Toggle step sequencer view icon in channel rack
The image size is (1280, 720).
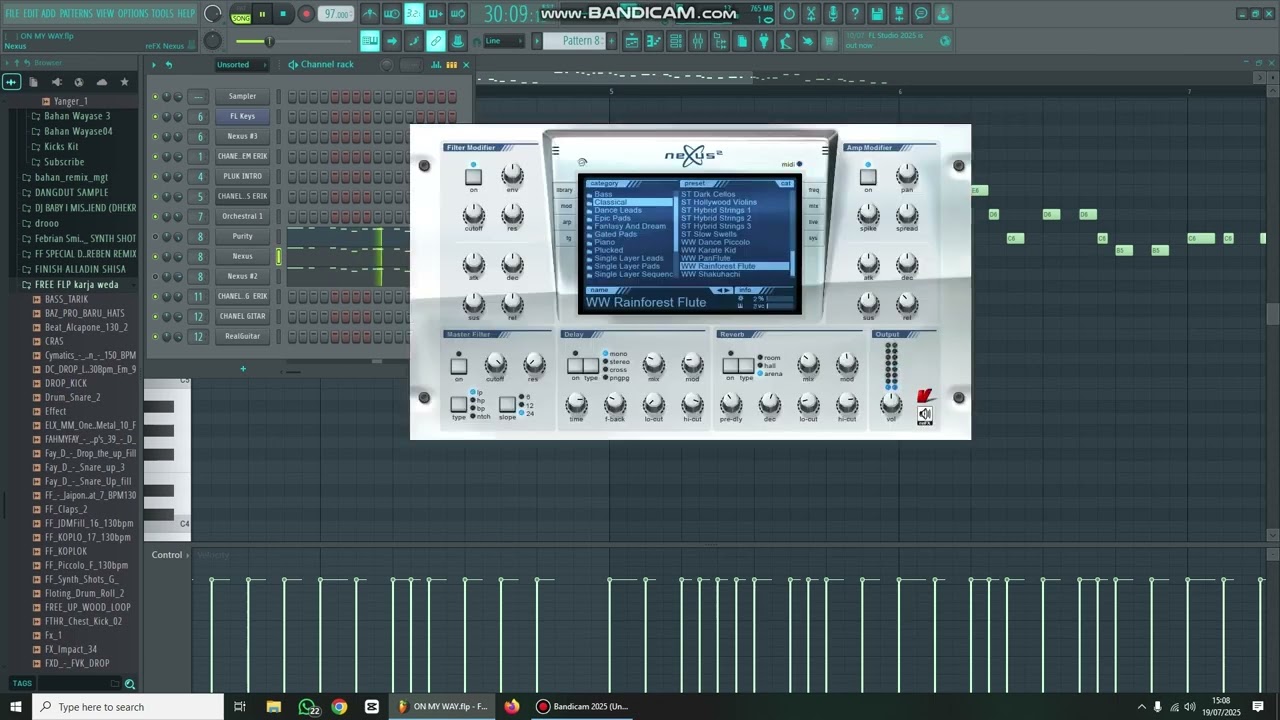451,65
